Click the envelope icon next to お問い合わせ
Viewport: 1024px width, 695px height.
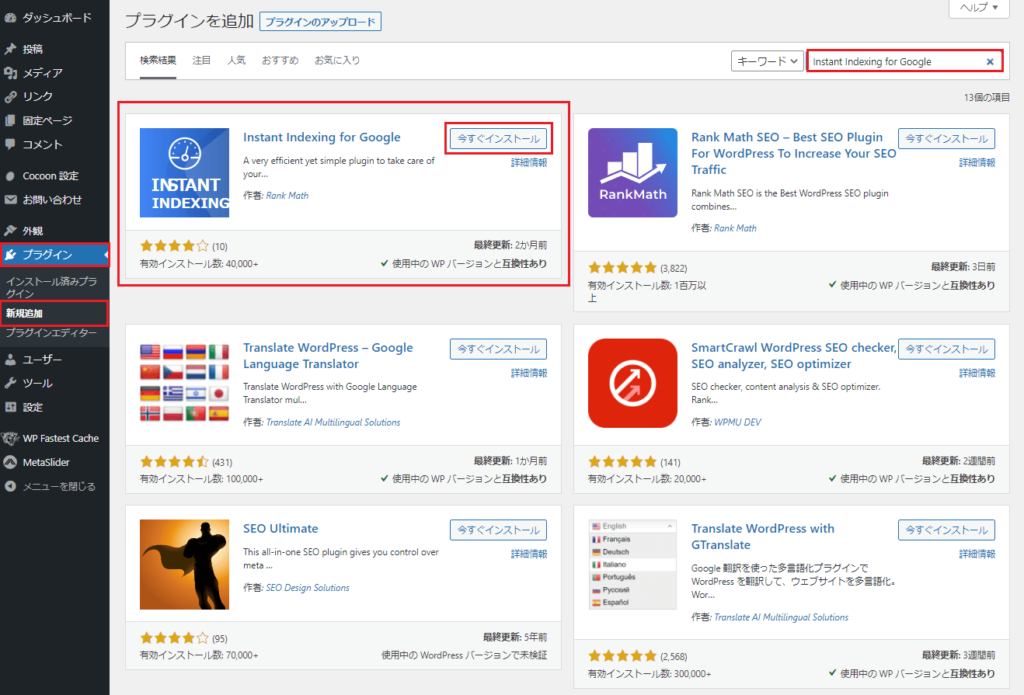[x=10, y=200]
